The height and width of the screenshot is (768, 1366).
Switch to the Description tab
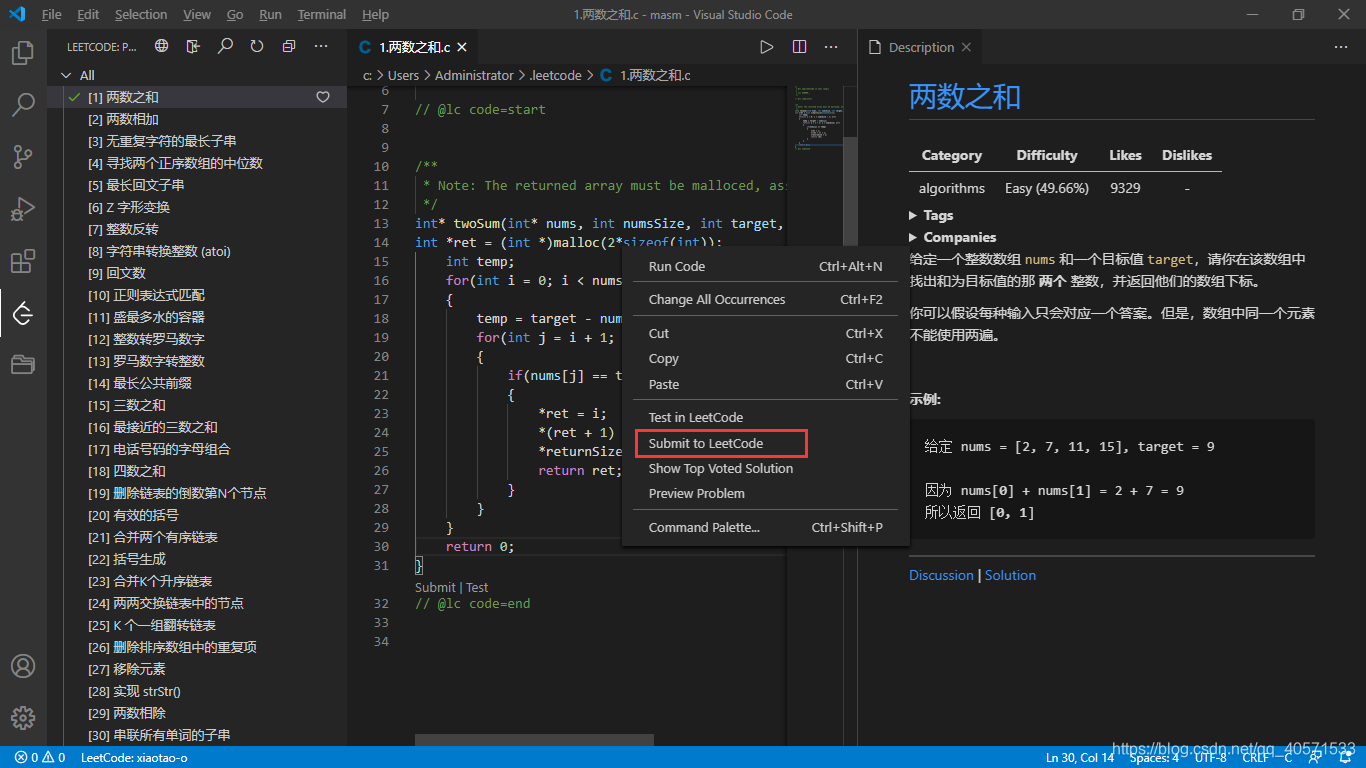pyautogui.click(x=920, y=47)
